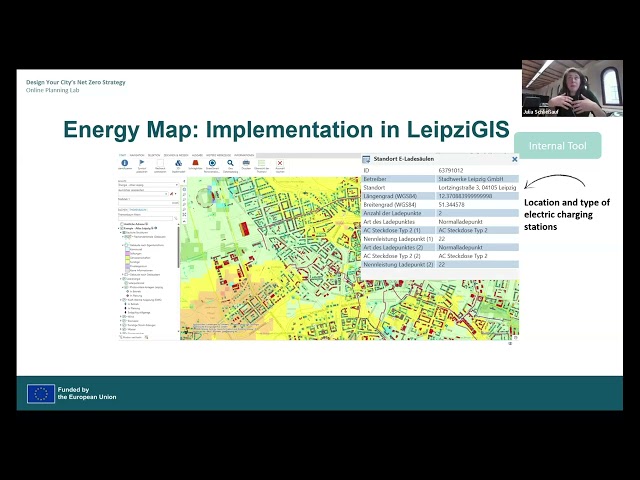Click the grey Keine Informationen legend swatch
This screenshot has width=640, height=480.
127,270
